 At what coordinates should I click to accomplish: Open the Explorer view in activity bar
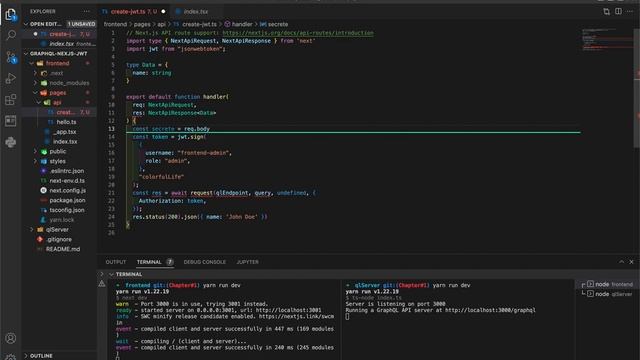pos(11,15)
